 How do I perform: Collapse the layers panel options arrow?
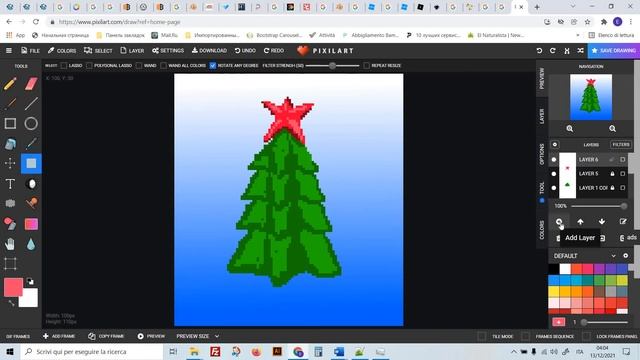(x=555, y=144)
